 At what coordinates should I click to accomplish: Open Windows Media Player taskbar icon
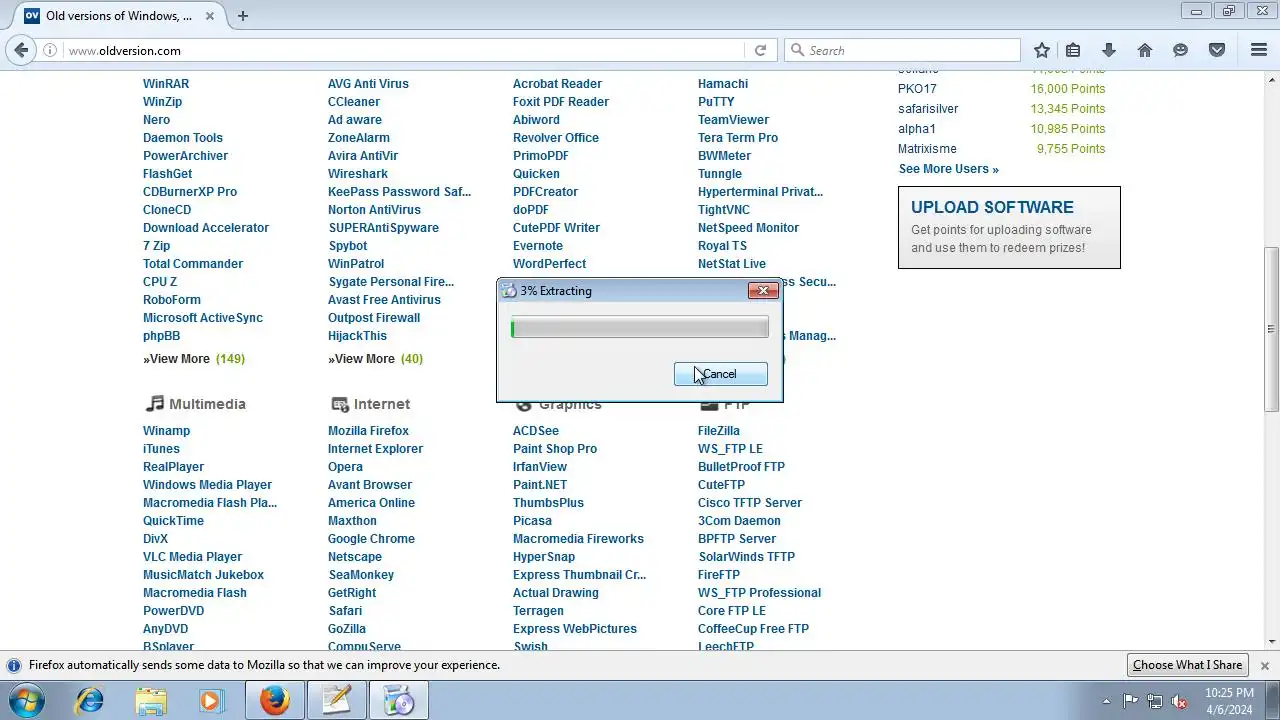[211, 700]
